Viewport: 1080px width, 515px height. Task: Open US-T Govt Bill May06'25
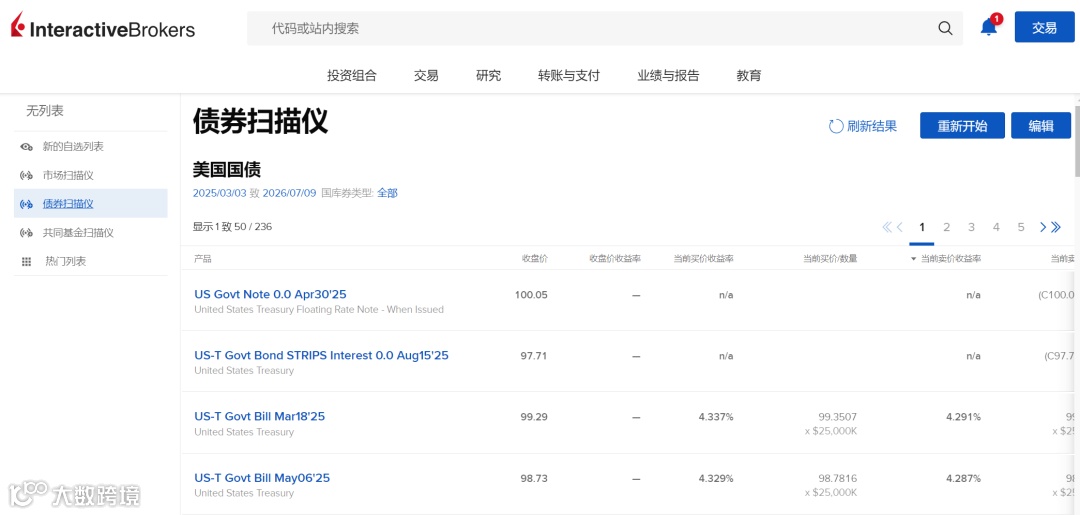[262, 478]
